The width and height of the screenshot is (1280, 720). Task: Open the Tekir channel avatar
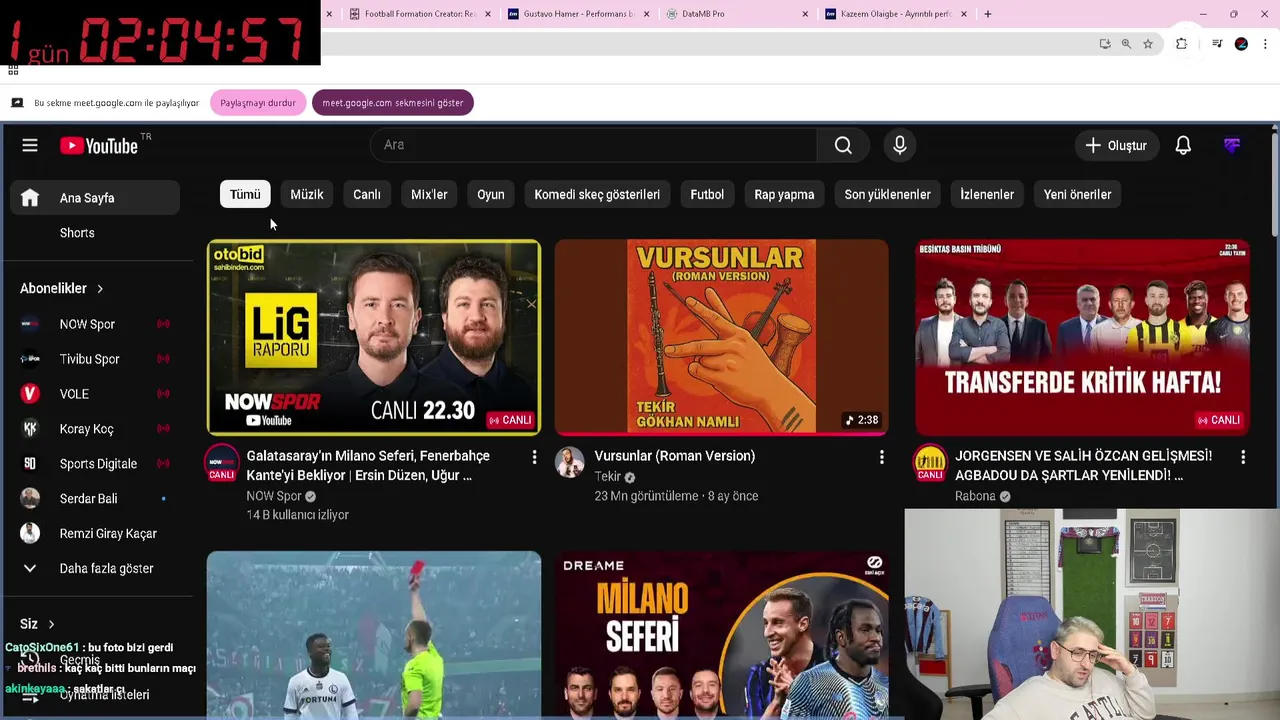coord(570,462)
